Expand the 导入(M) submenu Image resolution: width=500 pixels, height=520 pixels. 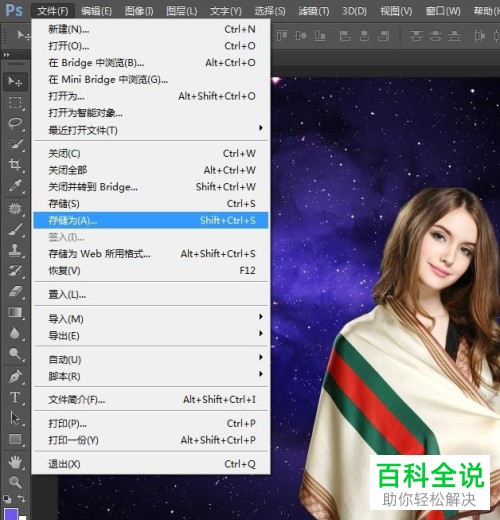[x=151, y=319]
